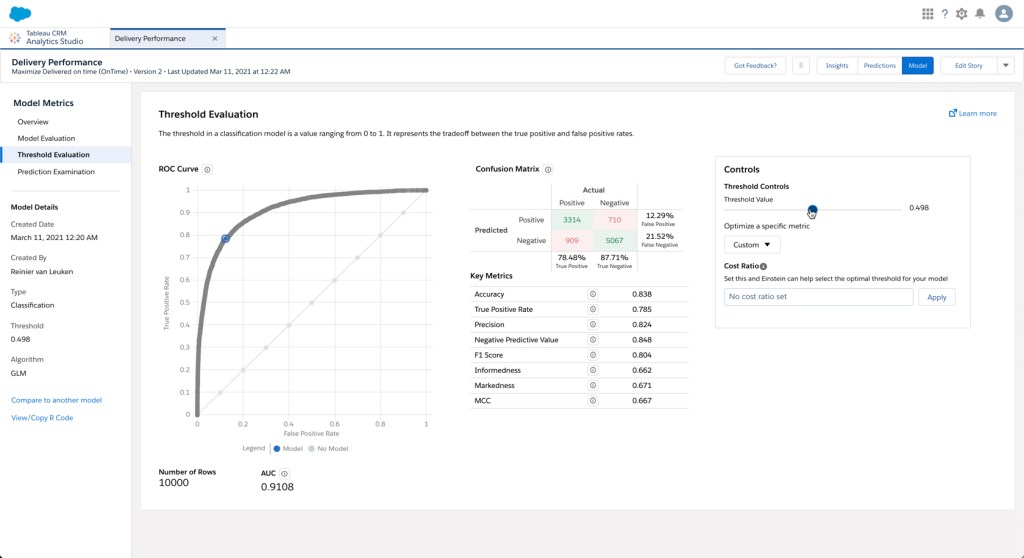This screenshot has height=558, width=1024.
Task: Click the user profile avatar
Action: click(1003, 13)
